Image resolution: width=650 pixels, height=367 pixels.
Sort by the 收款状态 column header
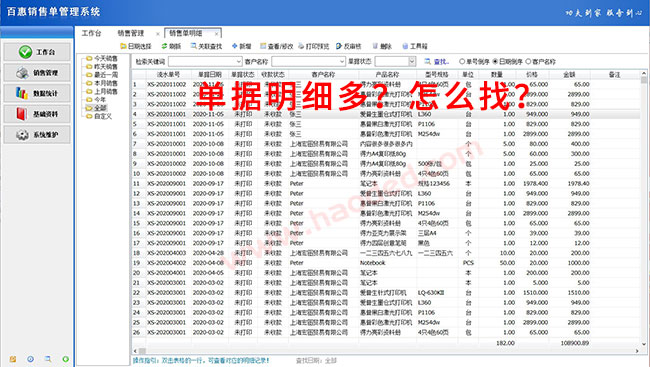(x=273, y=75)
